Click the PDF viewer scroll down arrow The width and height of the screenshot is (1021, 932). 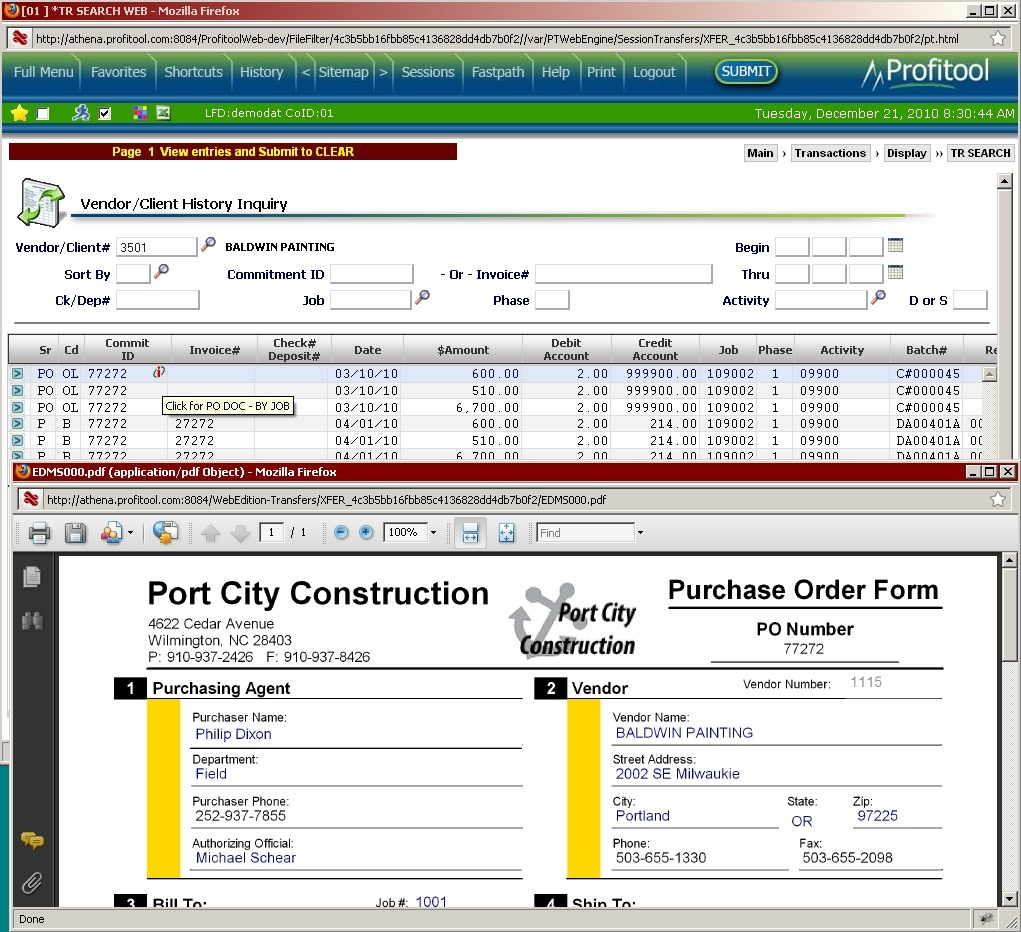(1009, 899)
